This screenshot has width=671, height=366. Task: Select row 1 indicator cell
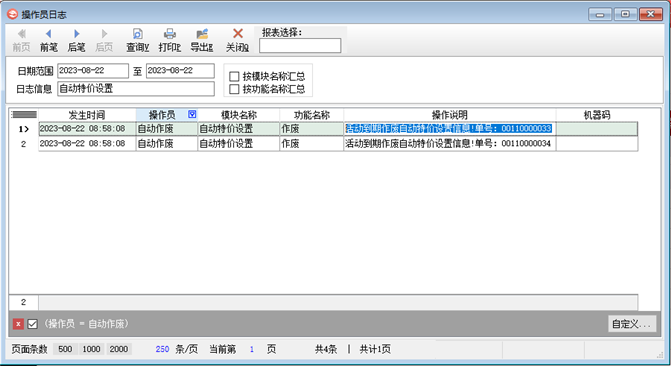point(24,129)
